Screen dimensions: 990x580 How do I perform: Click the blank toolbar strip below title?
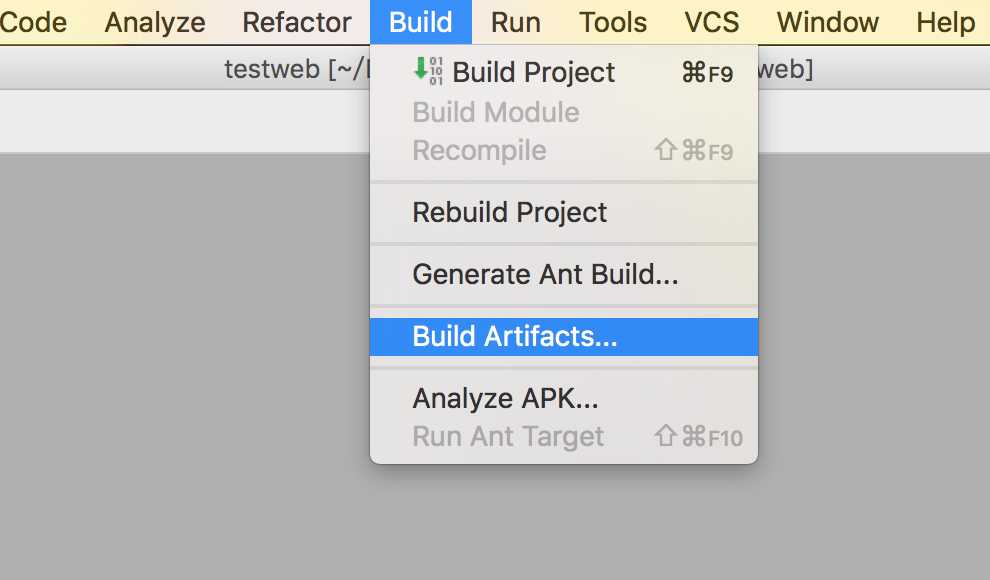point(183,121)
